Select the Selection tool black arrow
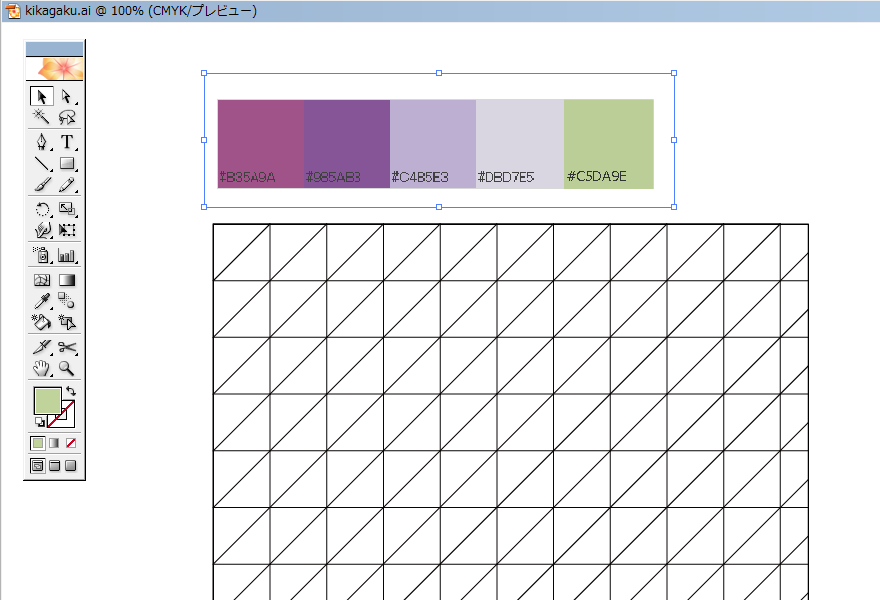This screenshot has width=880, height=600. (x=42, y=97)
